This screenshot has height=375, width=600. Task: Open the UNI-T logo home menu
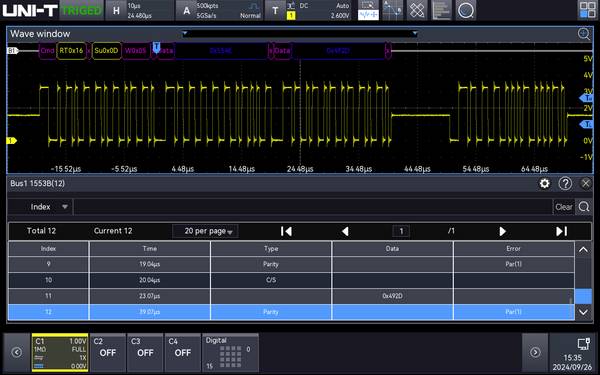click(x=30, y=10)
